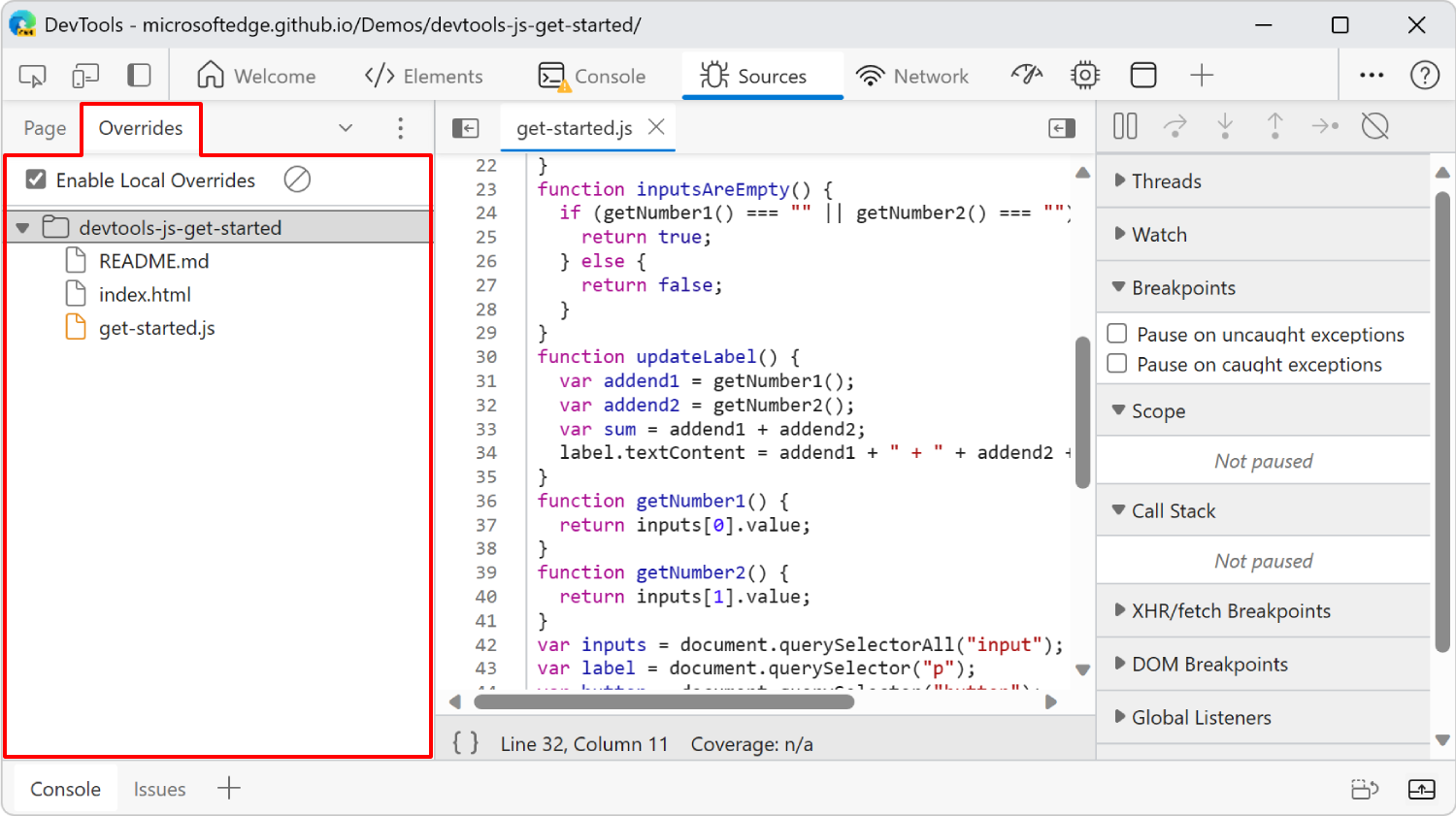Toggle device emulation icon
1456x816 pixels.
(85, 76)
